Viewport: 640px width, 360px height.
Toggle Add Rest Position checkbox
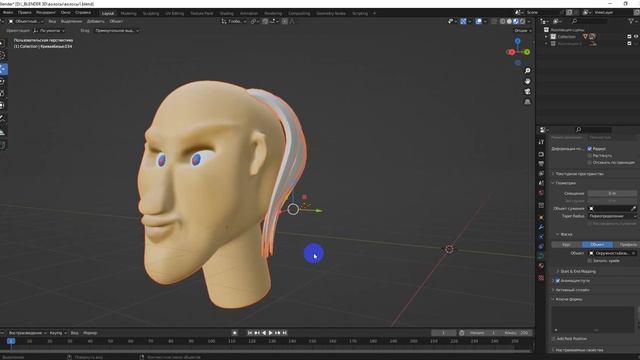coord(554,339)
